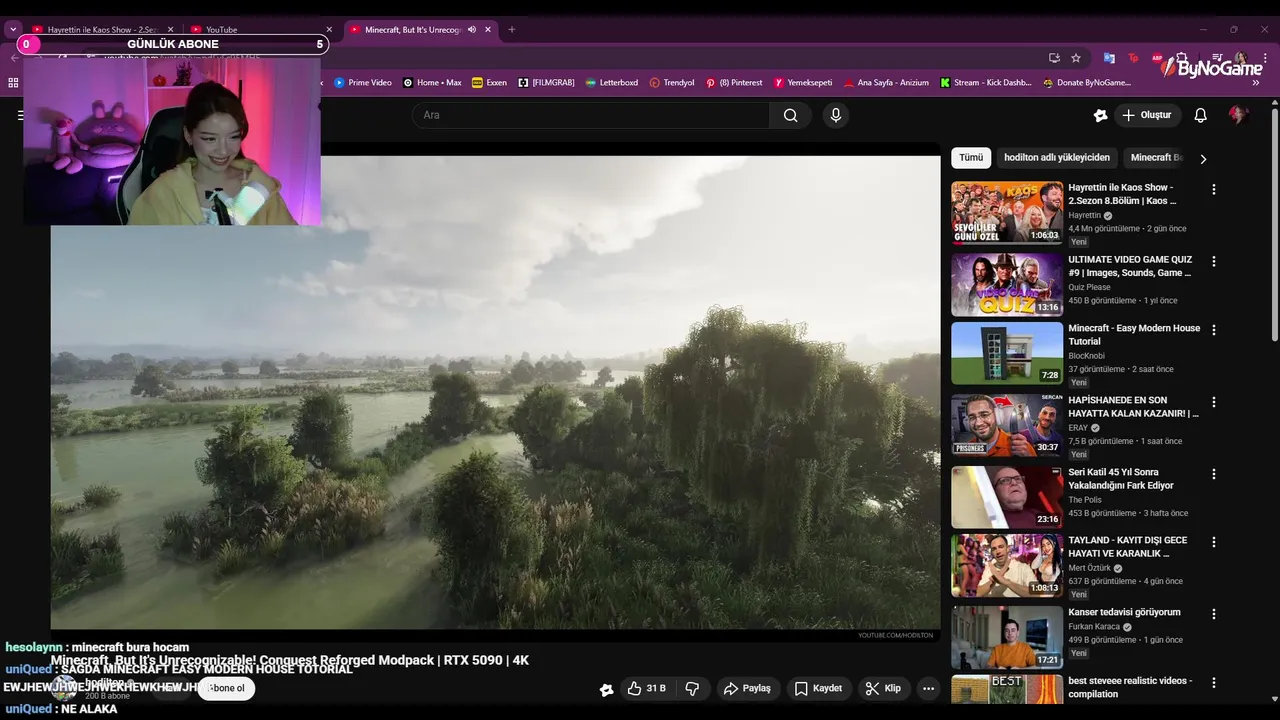The width and height of the screenshot is (1280, 720).
Task: Open the account avatar menu
Action: point(1238,115)
